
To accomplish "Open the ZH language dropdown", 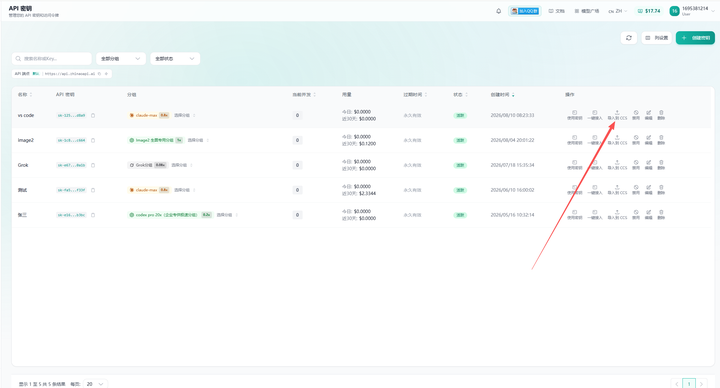I will pyautogui.click(x=618, y=11).
